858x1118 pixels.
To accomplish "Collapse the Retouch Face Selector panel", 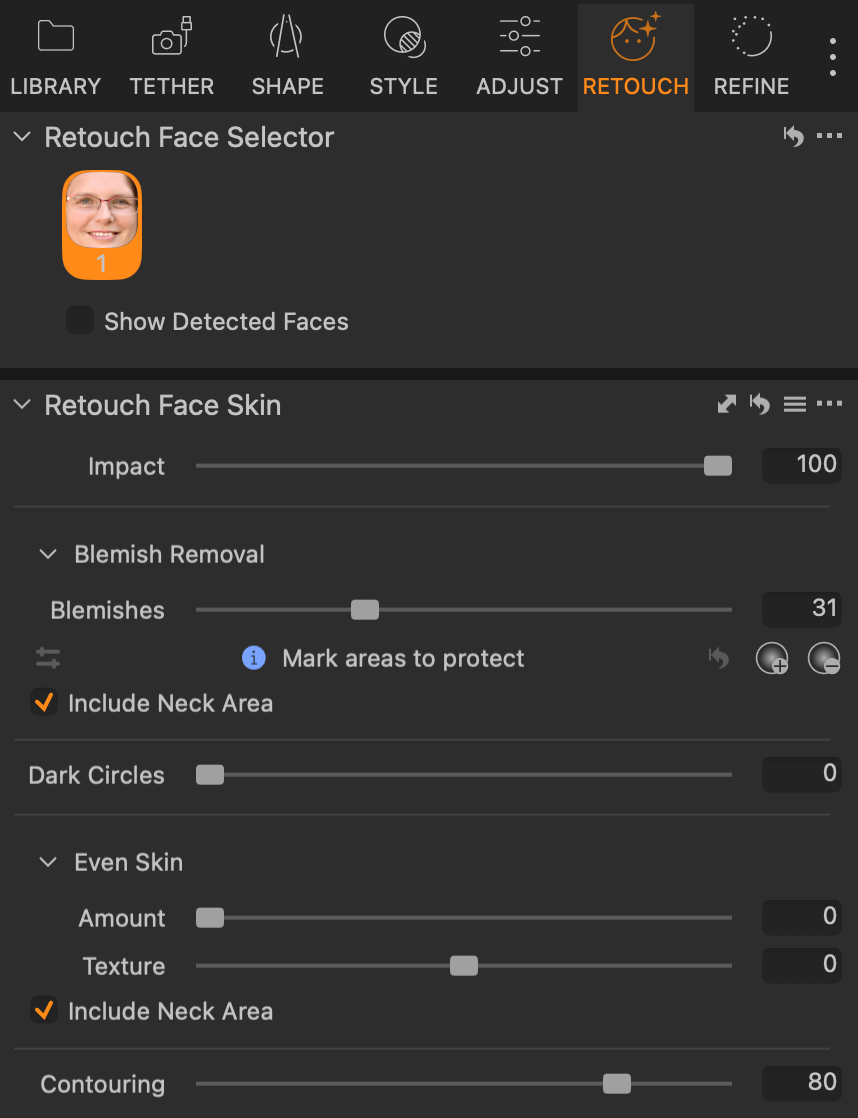I will coord(21,136).
